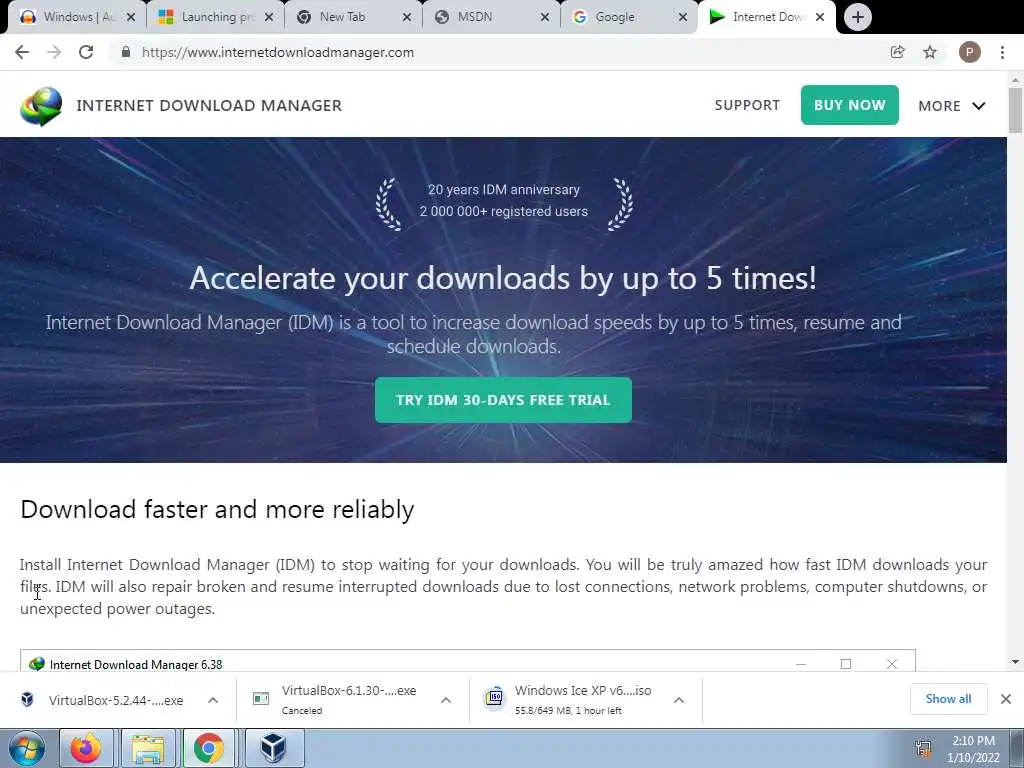1024x768 pixels.
Task: Click the BUY NOW button
Action: [x=850, y=105]
